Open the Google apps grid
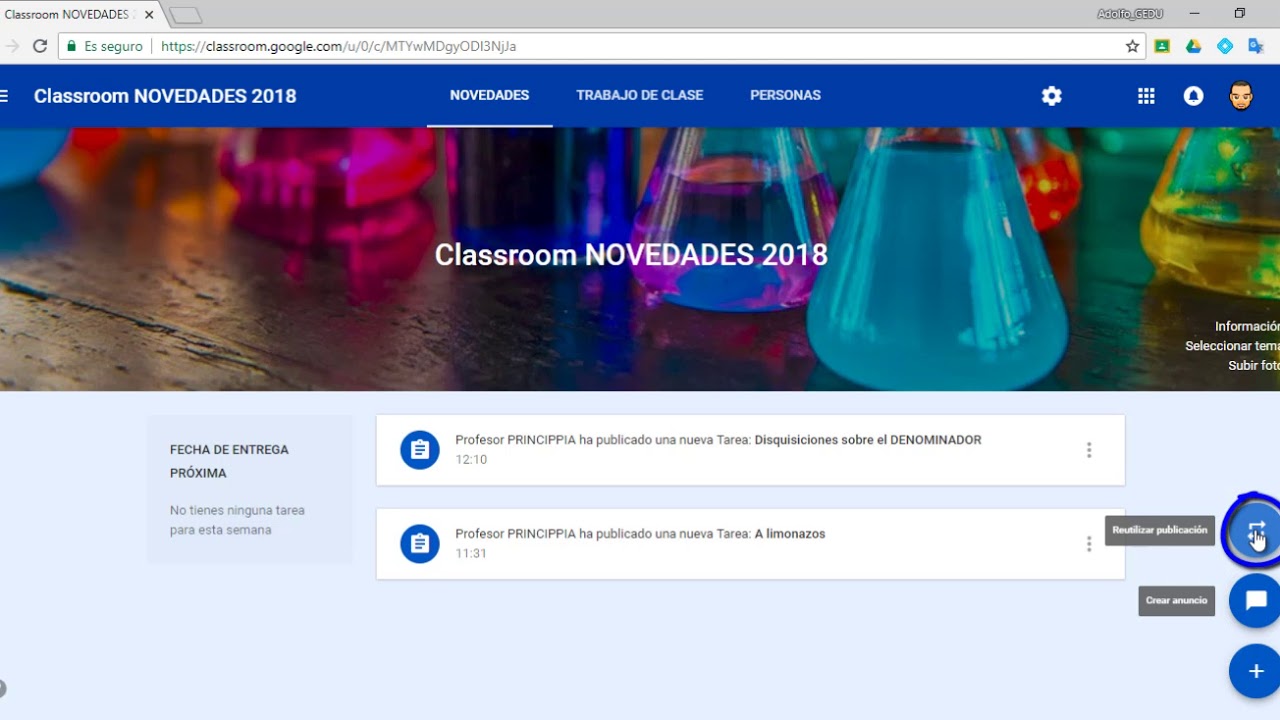Viewport: 1280px width, 720px height. (1146, 96)
